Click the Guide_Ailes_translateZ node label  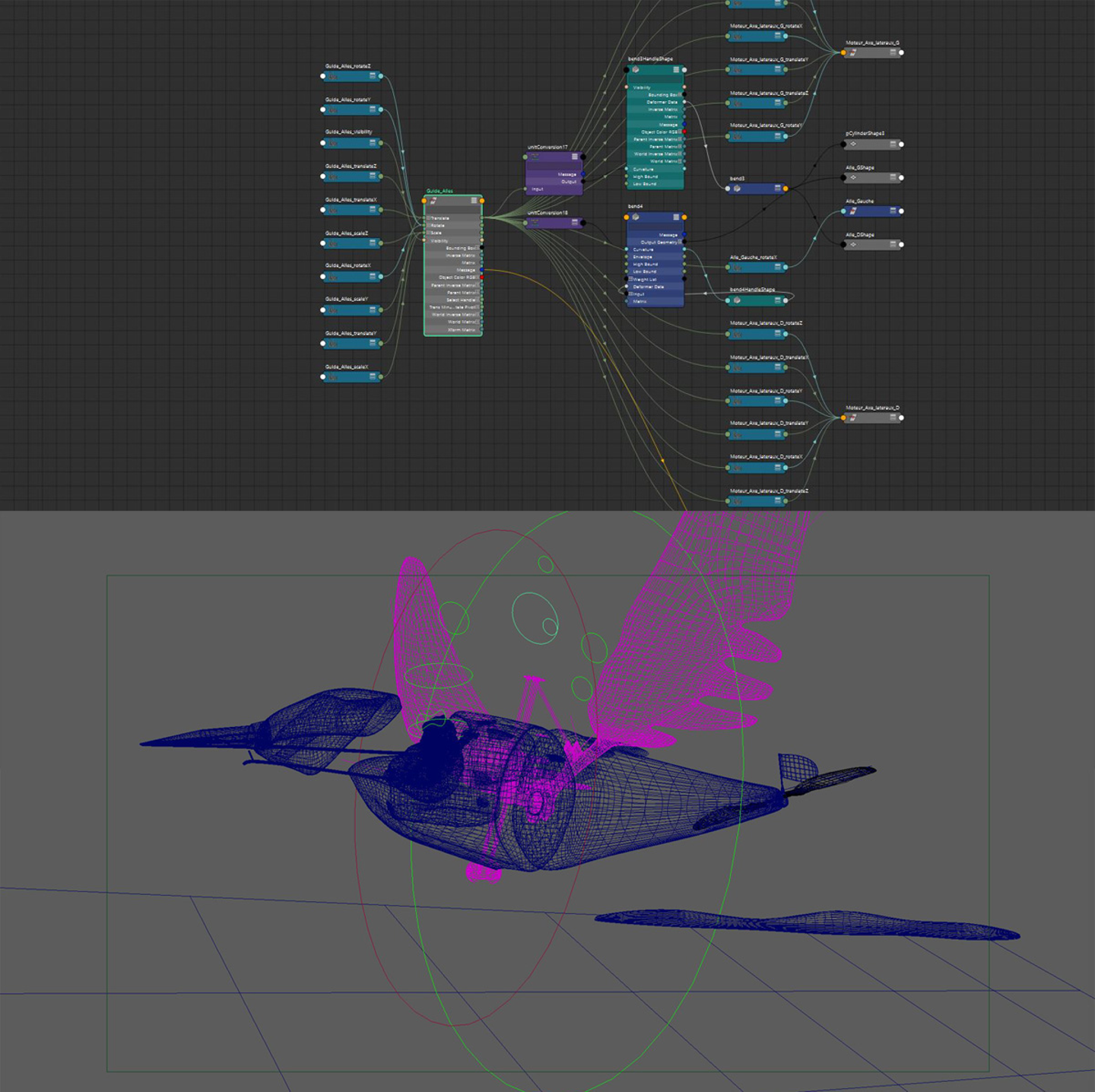[351, 166]
